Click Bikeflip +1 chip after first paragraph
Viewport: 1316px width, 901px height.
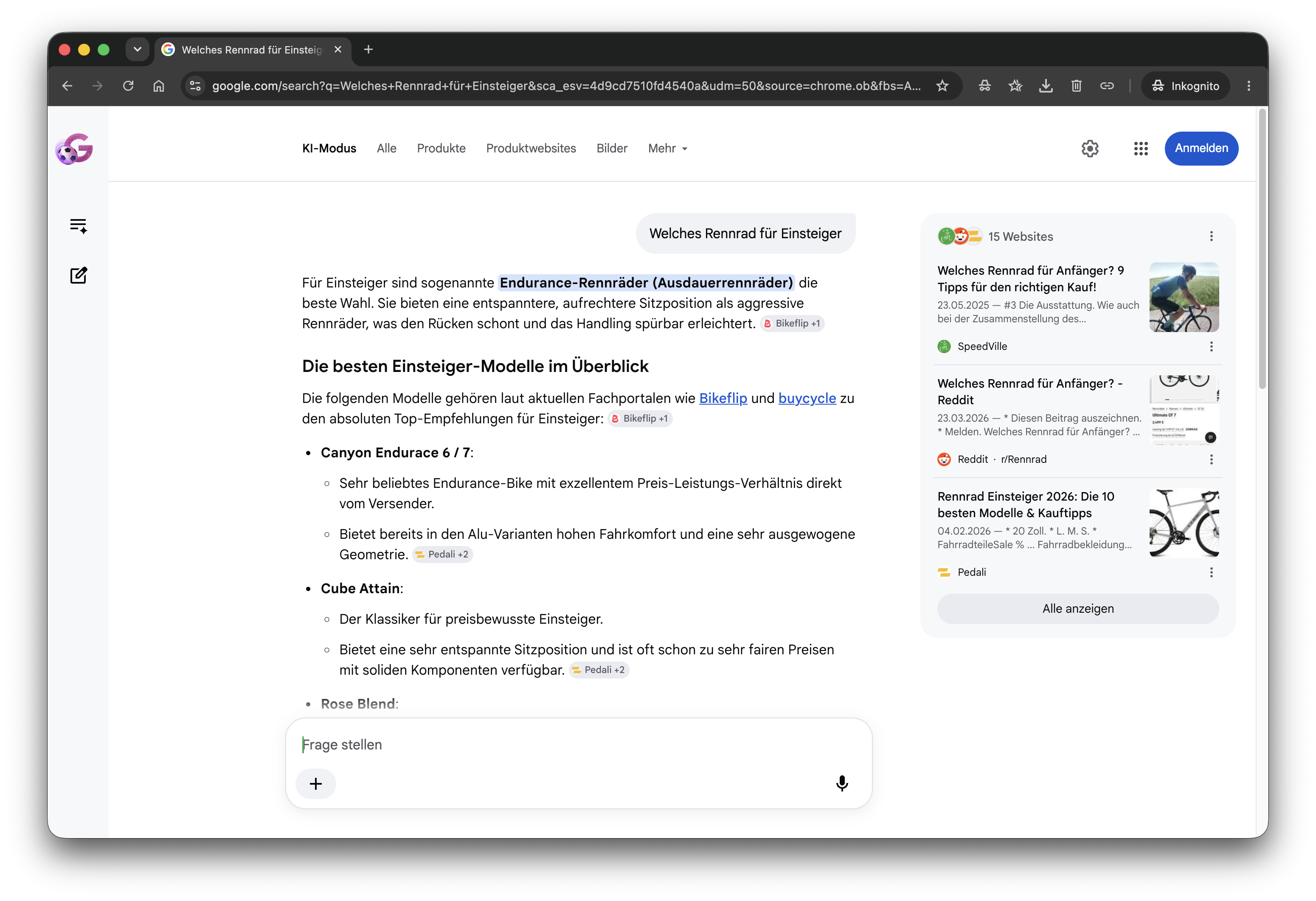[x=792, y=324]
